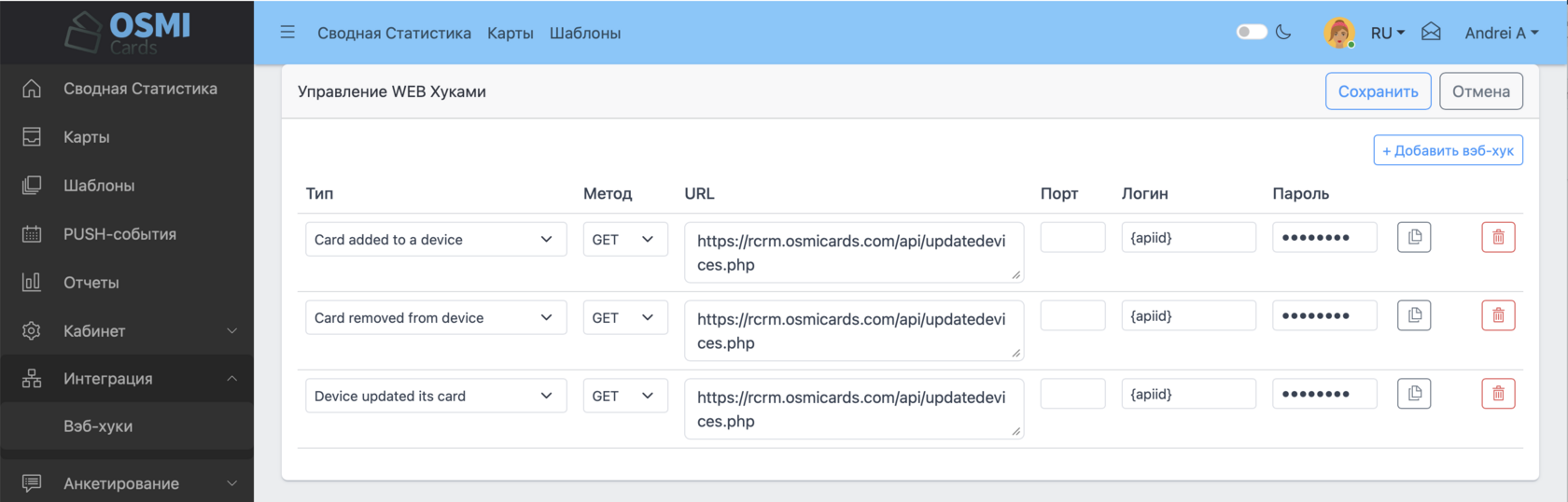Click the hamburger menu icon
This screenshot has width=1568, height=502.
[287, 33]
